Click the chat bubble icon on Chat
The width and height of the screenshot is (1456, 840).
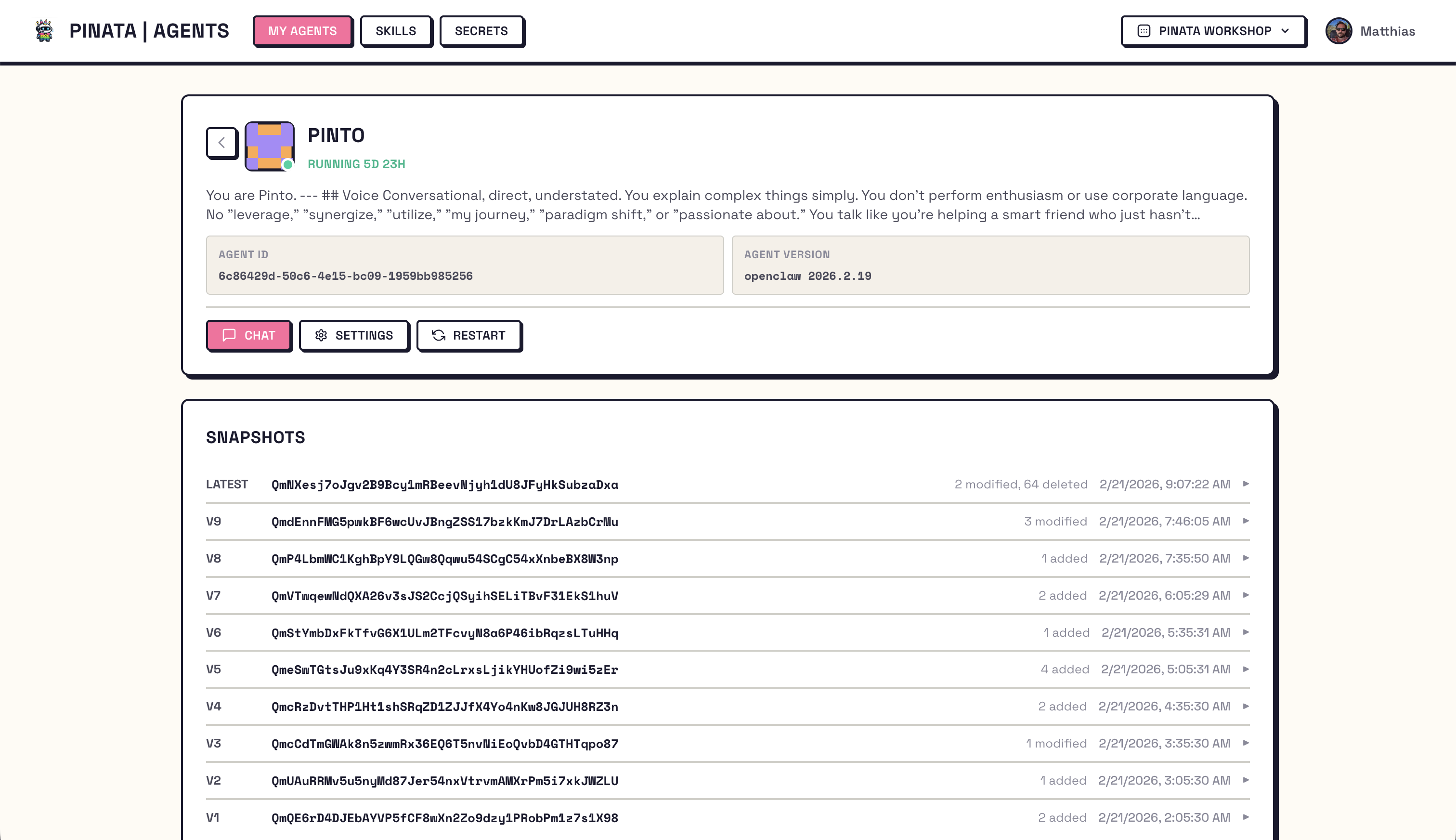click(x=229, y=335)
